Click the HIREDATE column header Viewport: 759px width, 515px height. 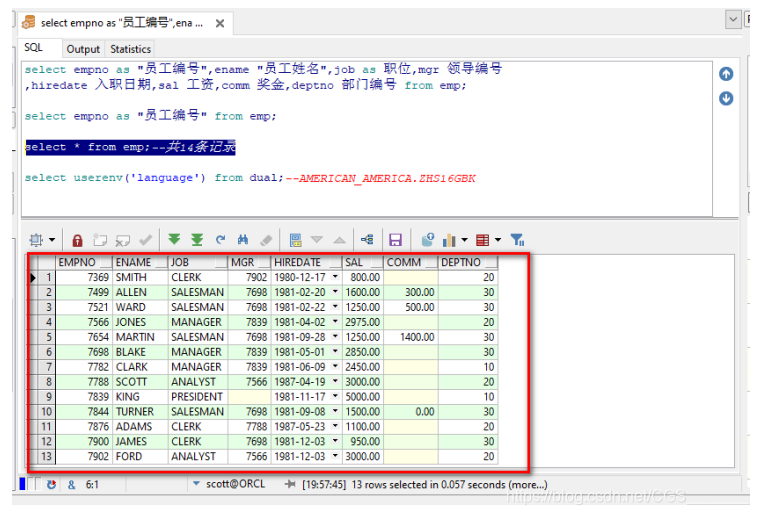tap(307, 262)
